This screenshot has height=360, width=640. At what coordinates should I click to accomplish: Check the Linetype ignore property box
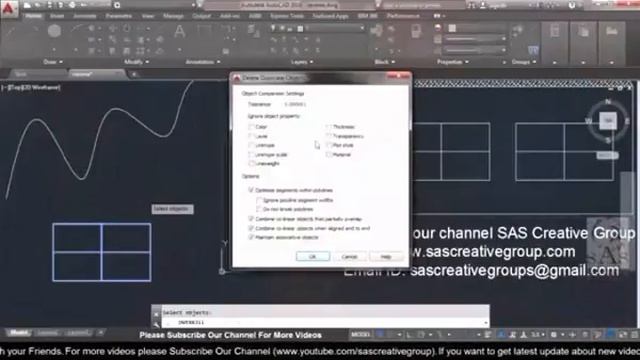(251, 145)
